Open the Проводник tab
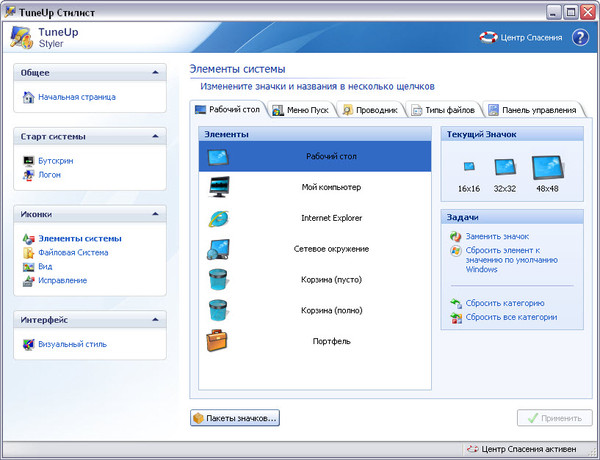 (370, 110)
